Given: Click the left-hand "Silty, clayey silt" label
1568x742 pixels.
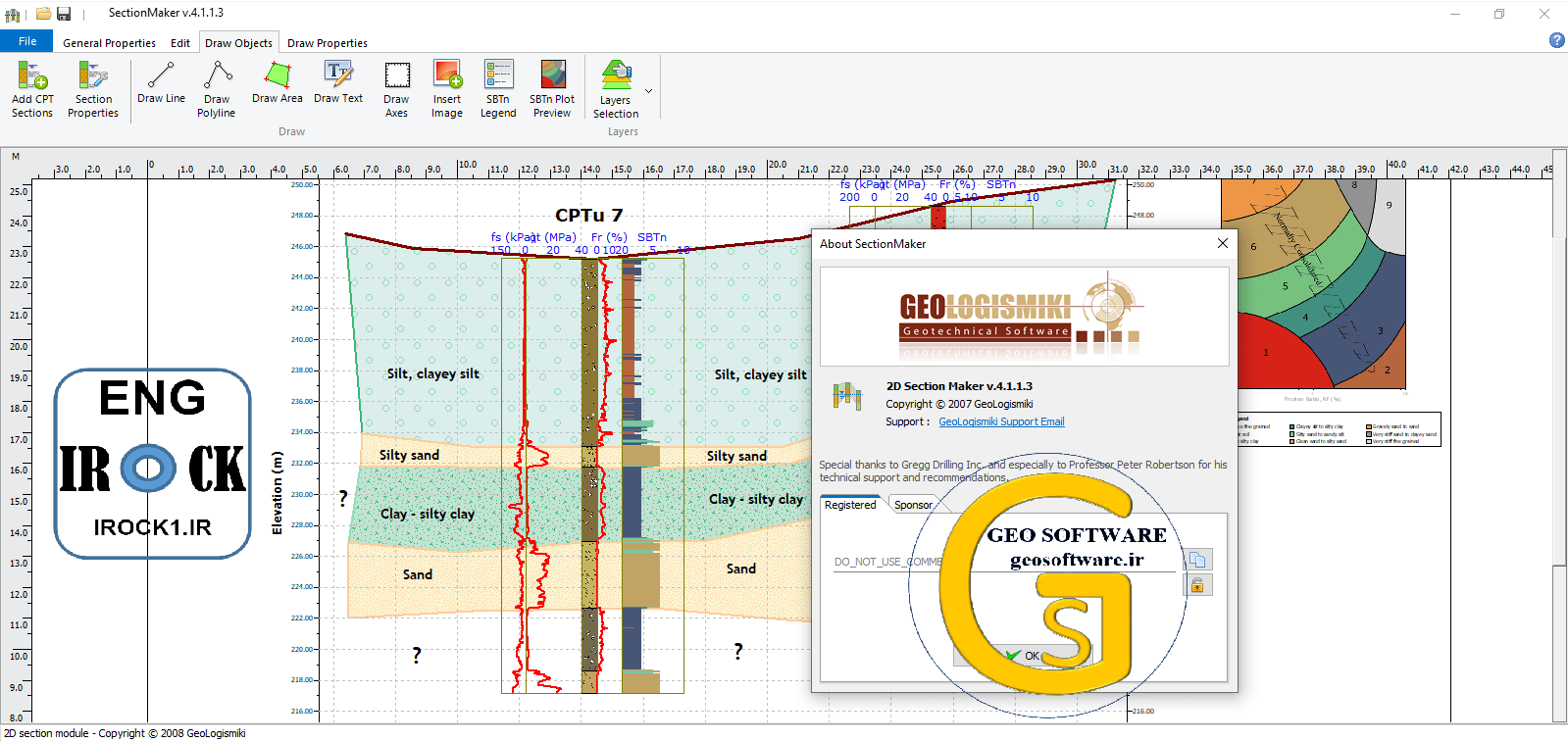Looking at the screenshot, I should click(x=433, y=373).
